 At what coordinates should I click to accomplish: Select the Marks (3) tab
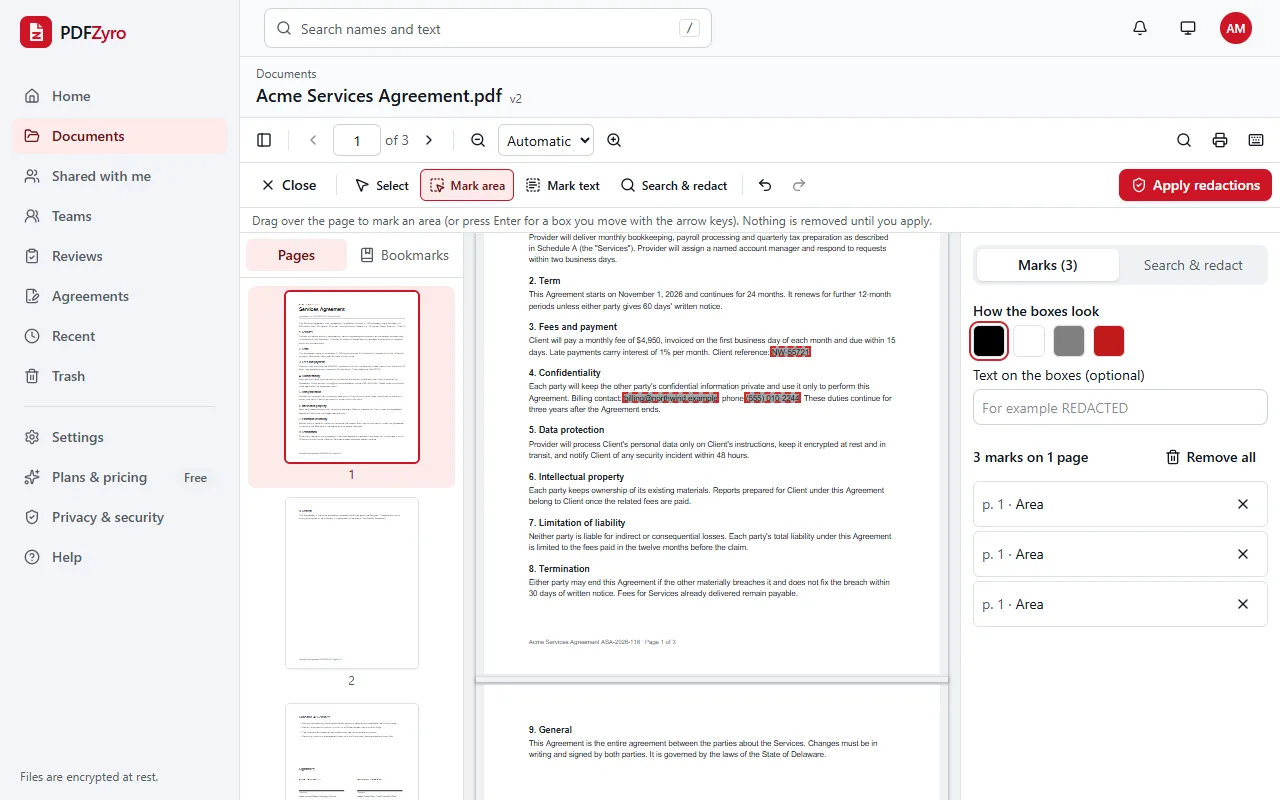pyautogui.click(x=1048, y=265)
